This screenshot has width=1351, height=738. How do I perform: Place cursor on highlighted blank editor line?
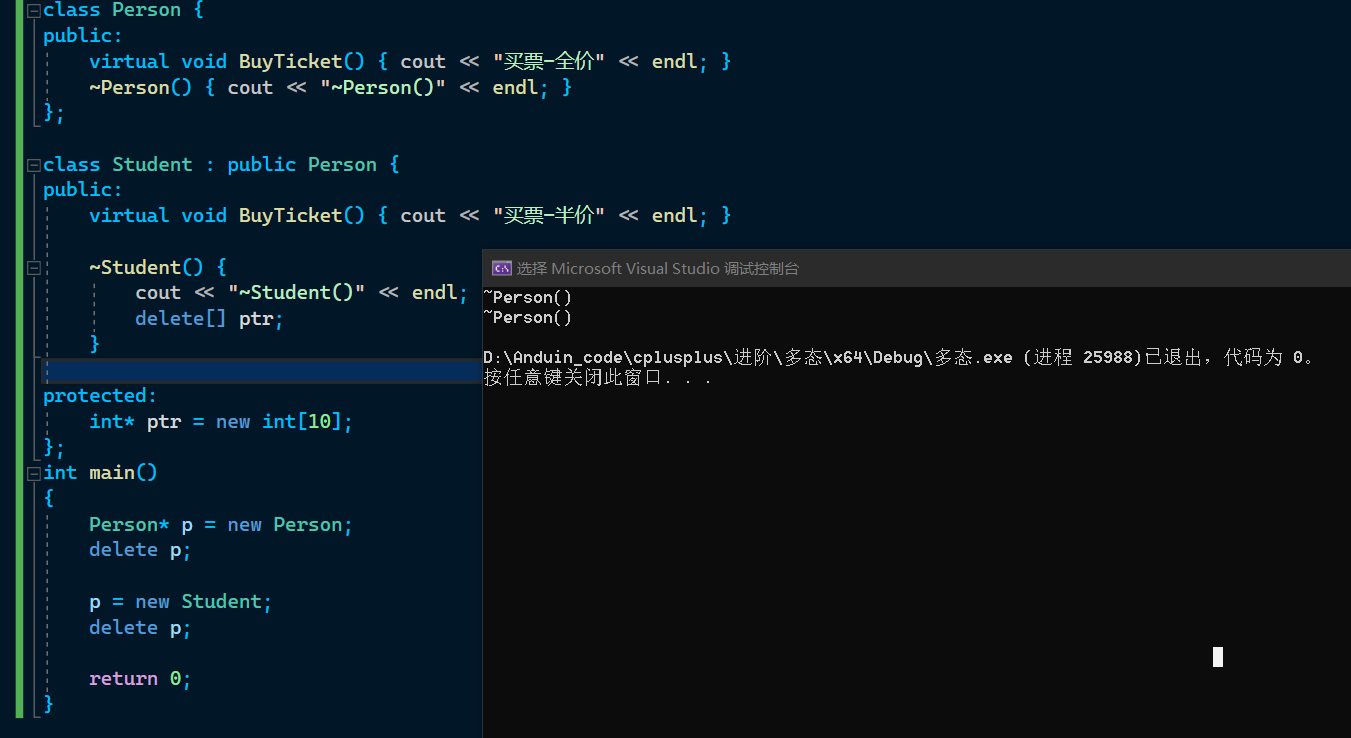pyautogui.click(x=261, y=370)
